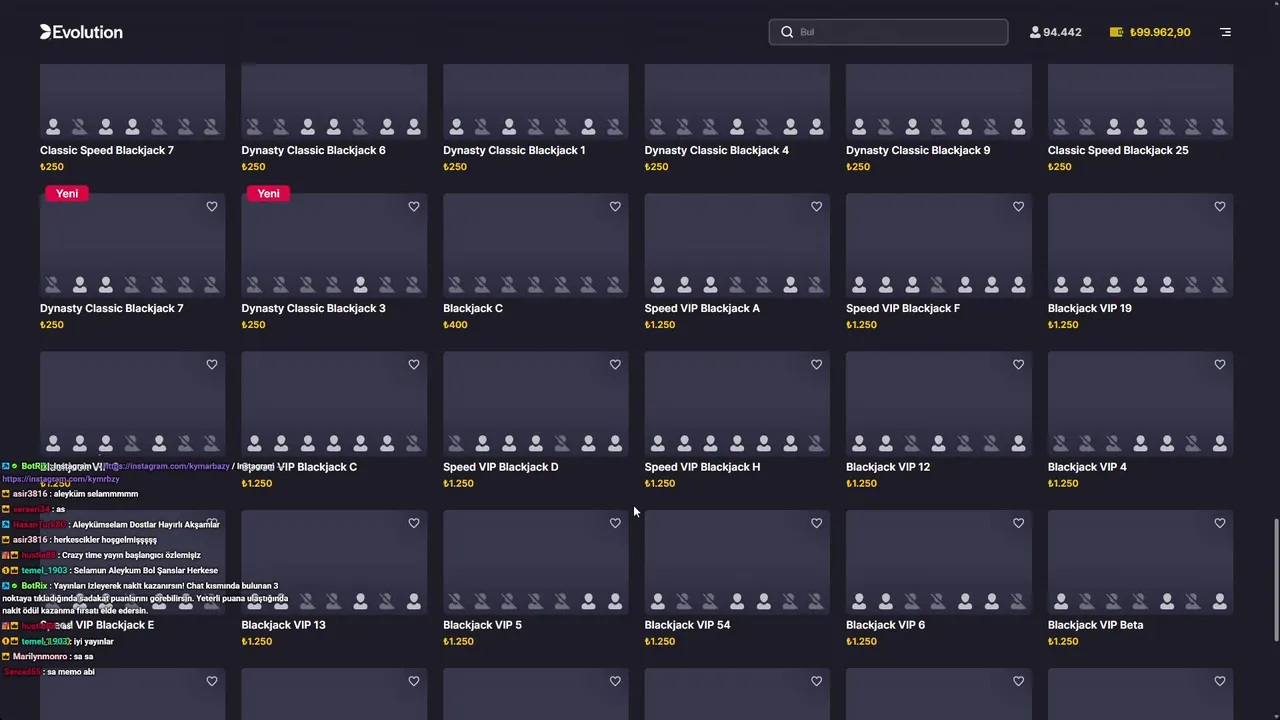Open the hamburger menu icon

[1225, 32]
